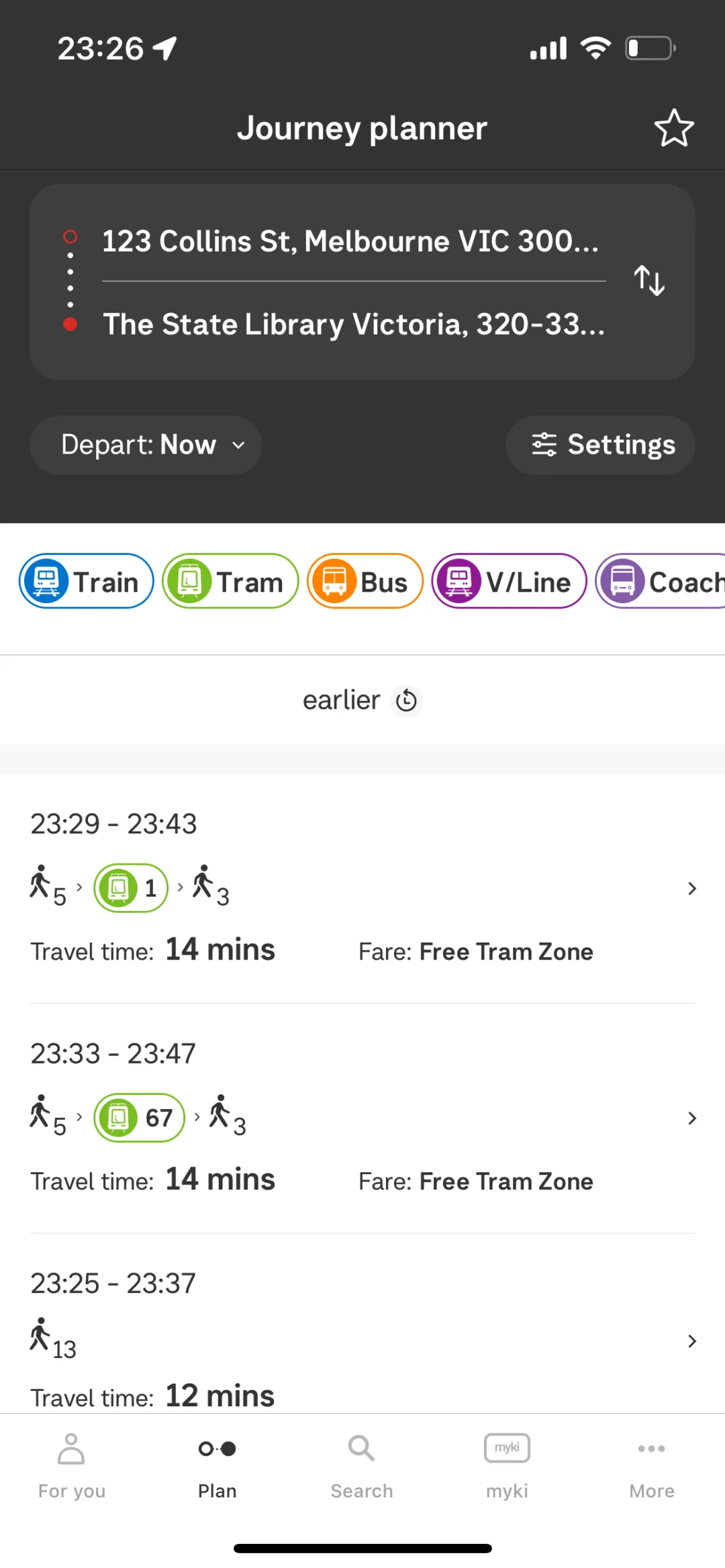Open the Depart: Now dropdown
The width and height of the screenshot is (725, 1568).
pos(146,445)
